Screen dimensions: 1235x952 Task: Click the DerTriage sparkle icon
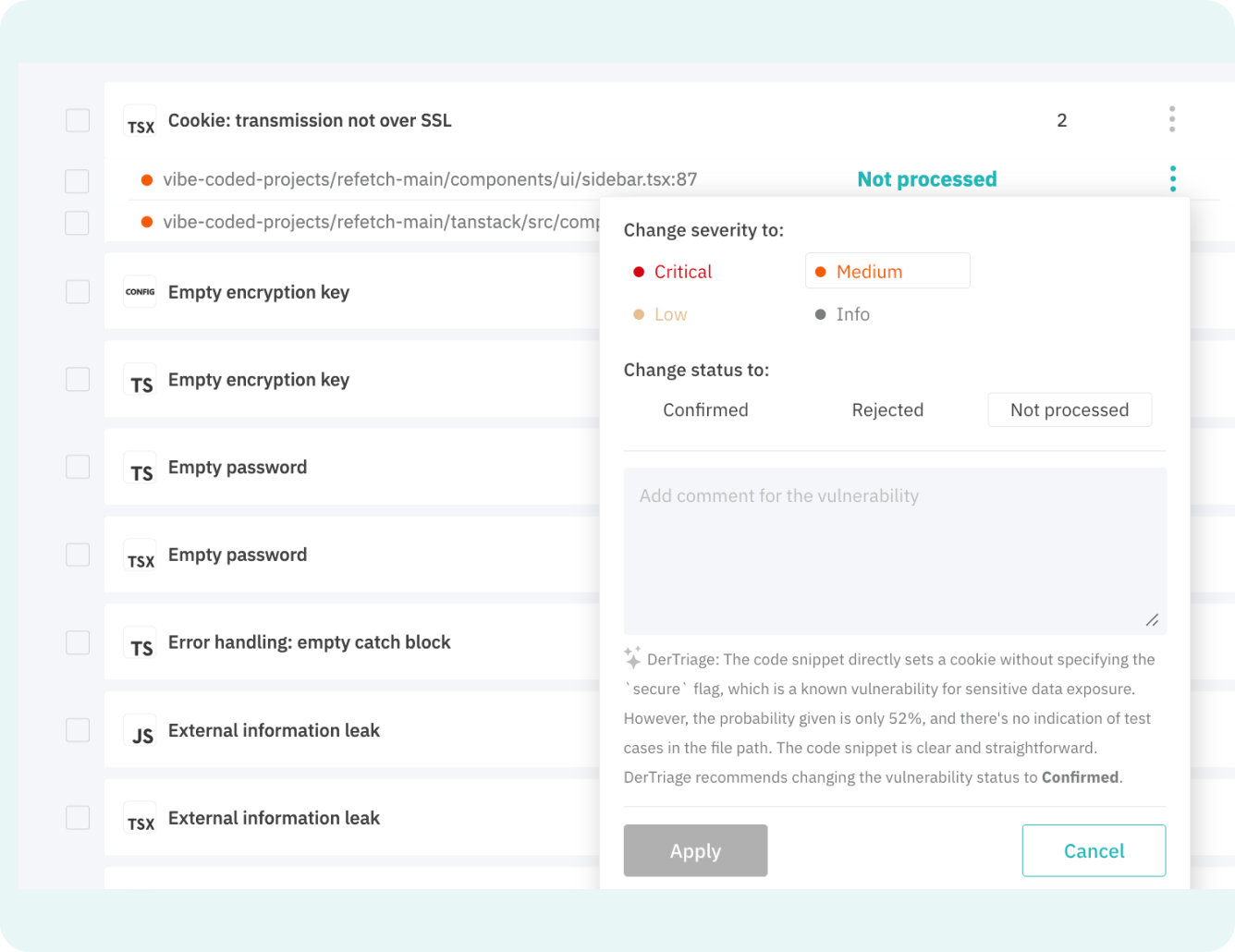[632, 658]
